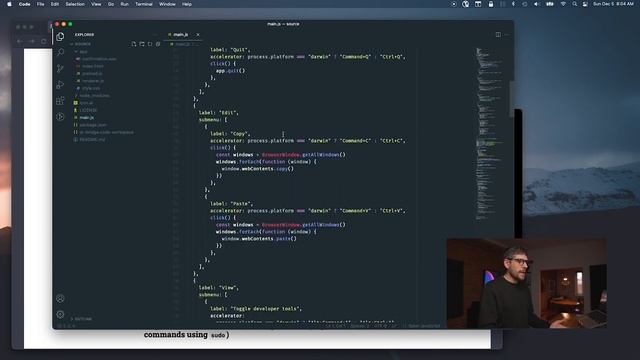Open the Help menu
The image size is (640, 360).
point(187,4)
